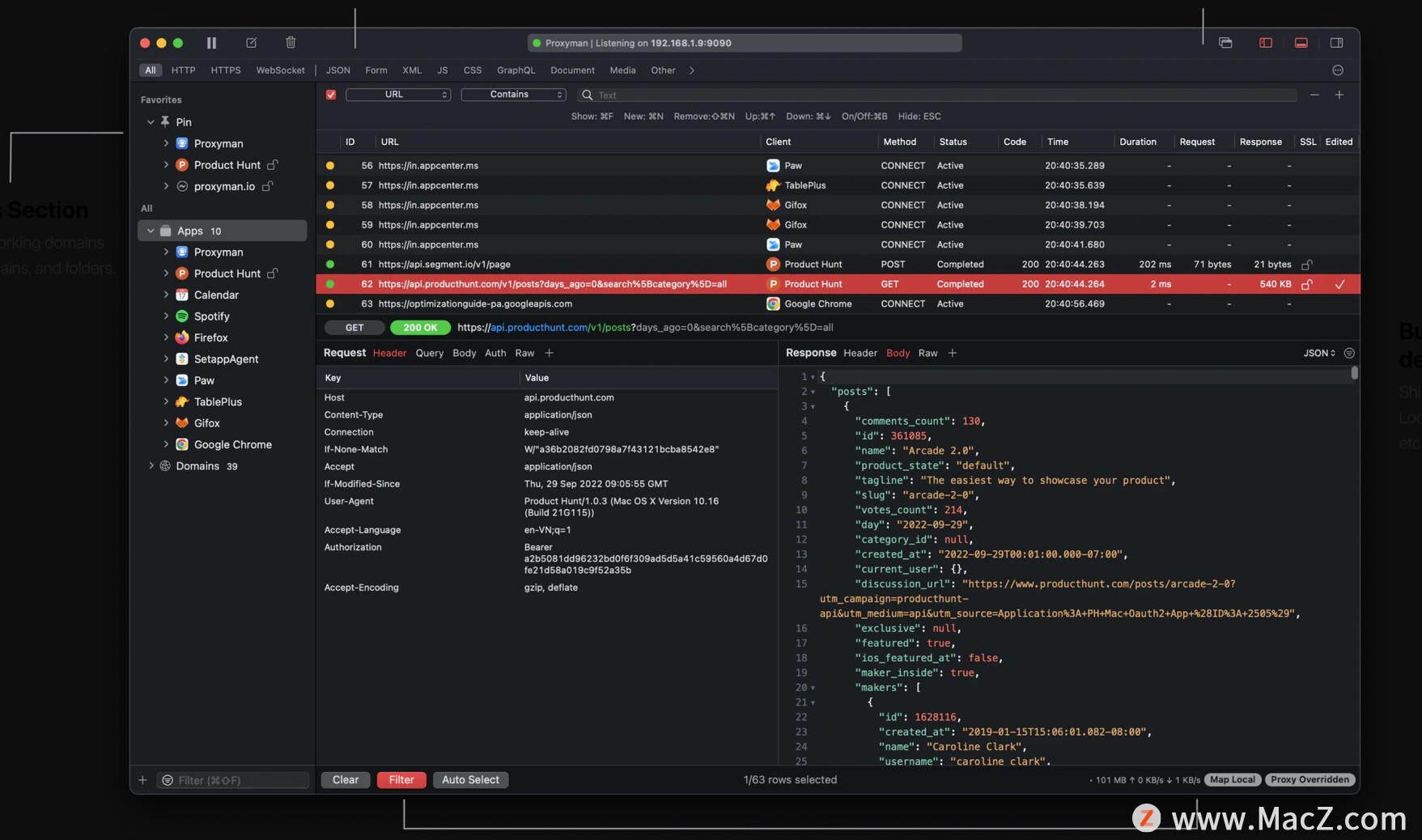1422x840 pixels.
Task: Select the GraphQL filter tab
Action: pos(516,70)
